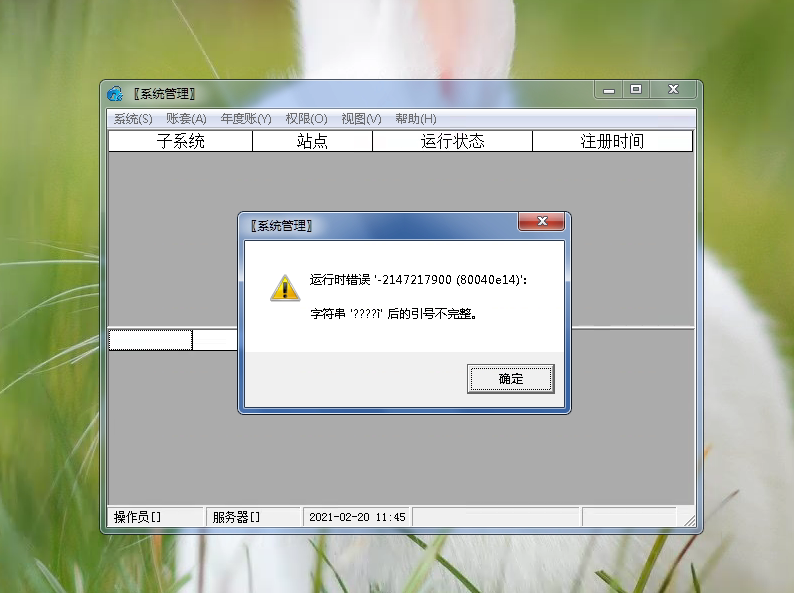Screen dimensions: 794x593
Task: Open the 帮助(H) menu
Action: point(416,119)
